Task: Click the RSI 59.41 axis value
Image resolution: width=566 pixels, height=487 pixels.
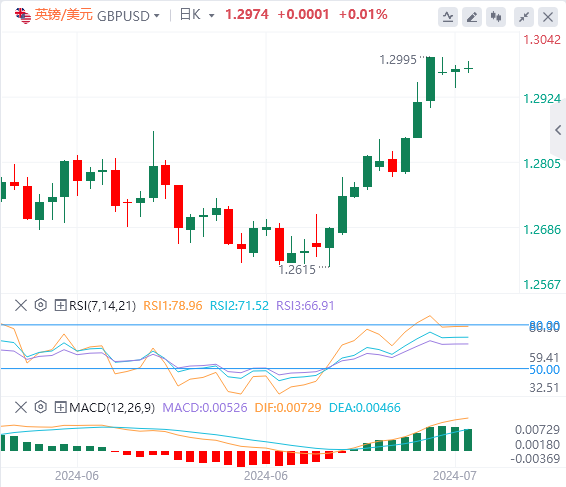Action: tap(544, 358)
